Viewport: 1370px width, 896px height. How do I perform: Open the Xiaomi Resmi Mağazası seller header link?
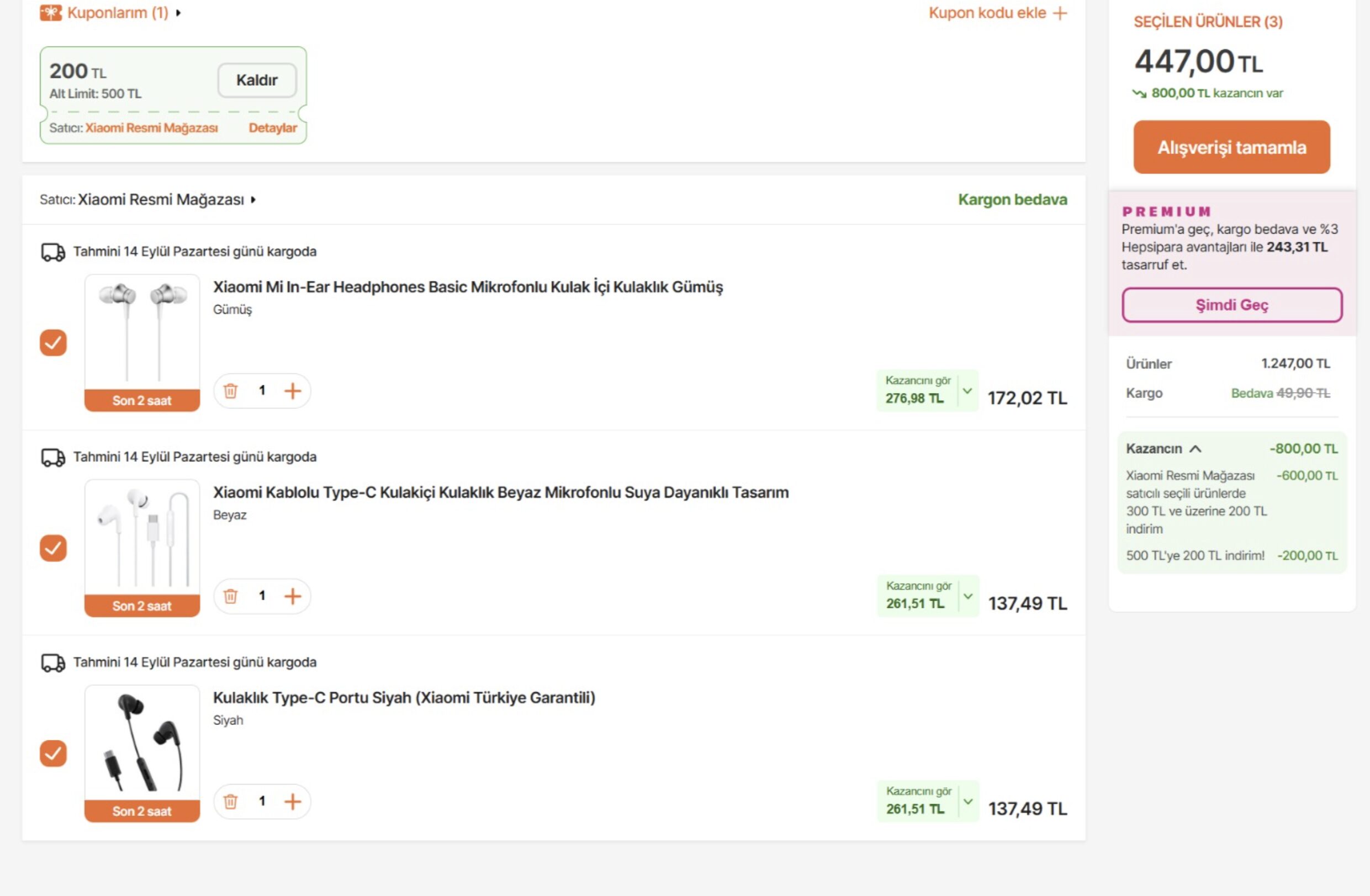tap(161, 200)
